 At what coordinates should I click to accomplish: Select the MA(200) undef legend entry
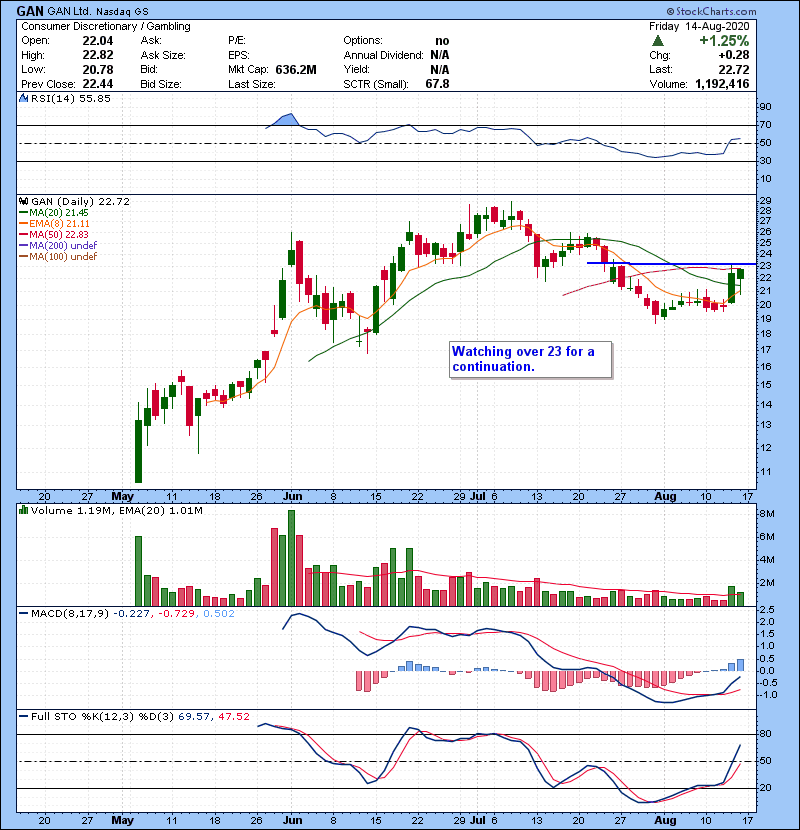(x=58, y=246)
